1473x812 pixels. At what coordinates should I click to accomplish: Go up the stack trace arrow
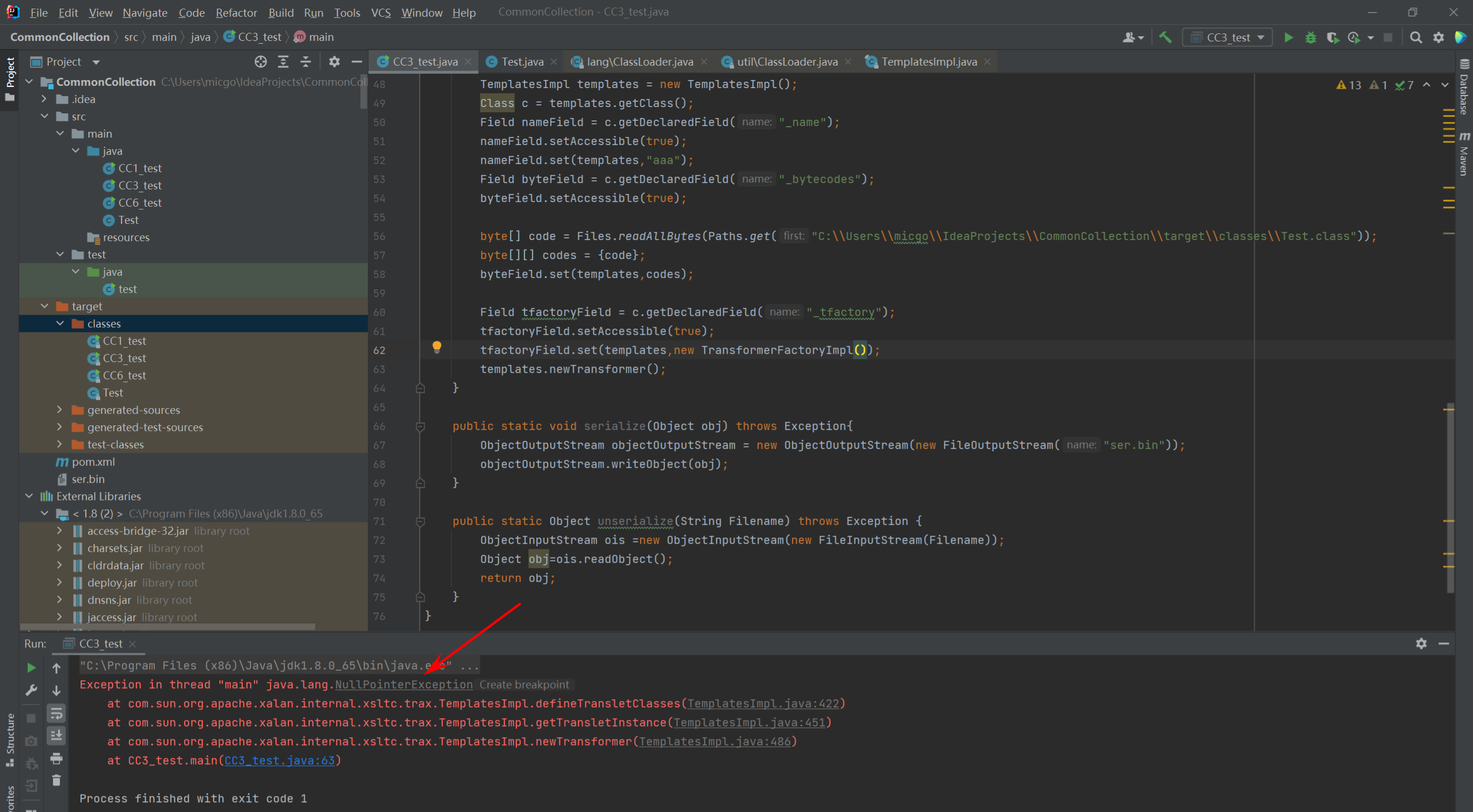[56, 668]
